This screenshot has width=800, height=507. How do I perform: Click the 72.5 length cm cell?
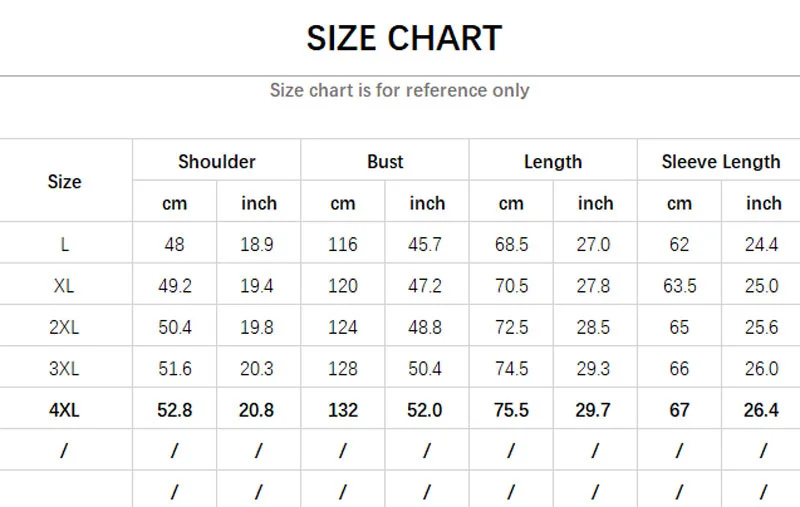[x=511, y=327]
